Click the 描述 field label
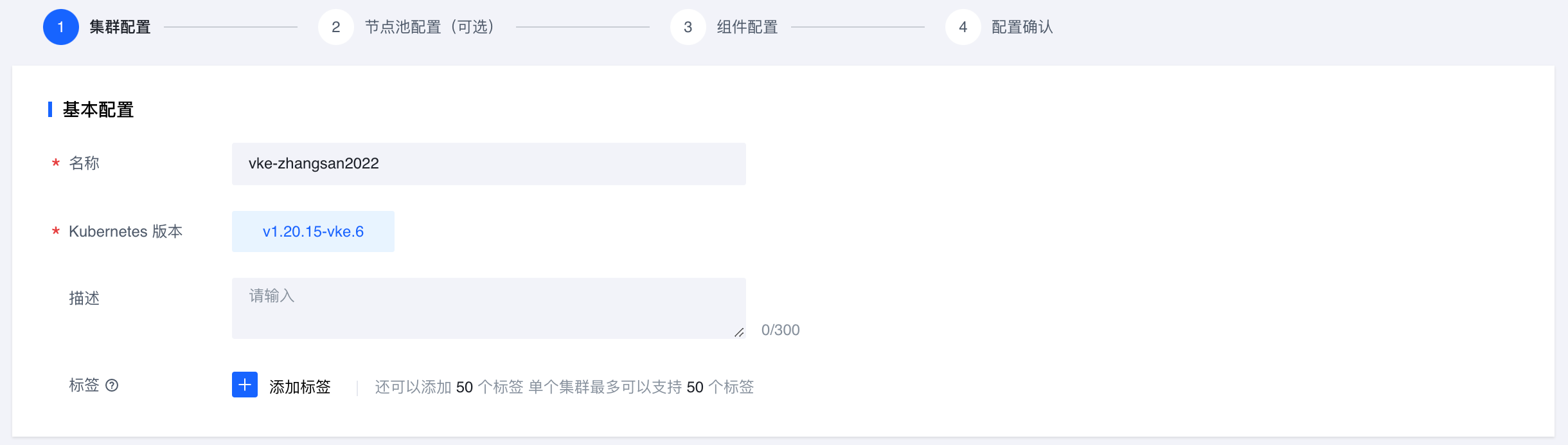1568x445 pixels. click(84, 298)
